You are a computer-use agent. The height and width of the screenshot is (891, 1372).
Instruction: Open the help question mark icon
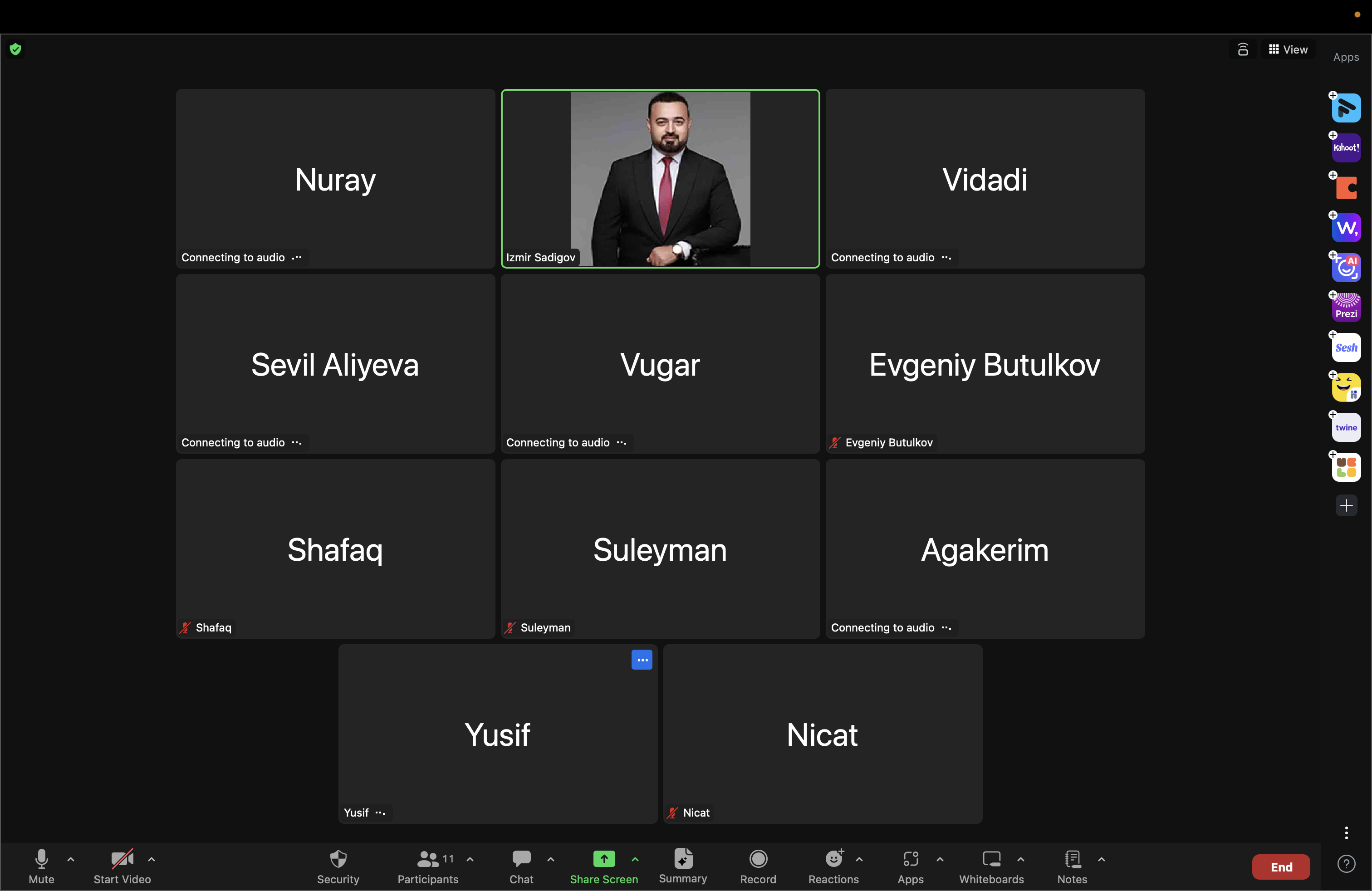[x=1346, y=864]
